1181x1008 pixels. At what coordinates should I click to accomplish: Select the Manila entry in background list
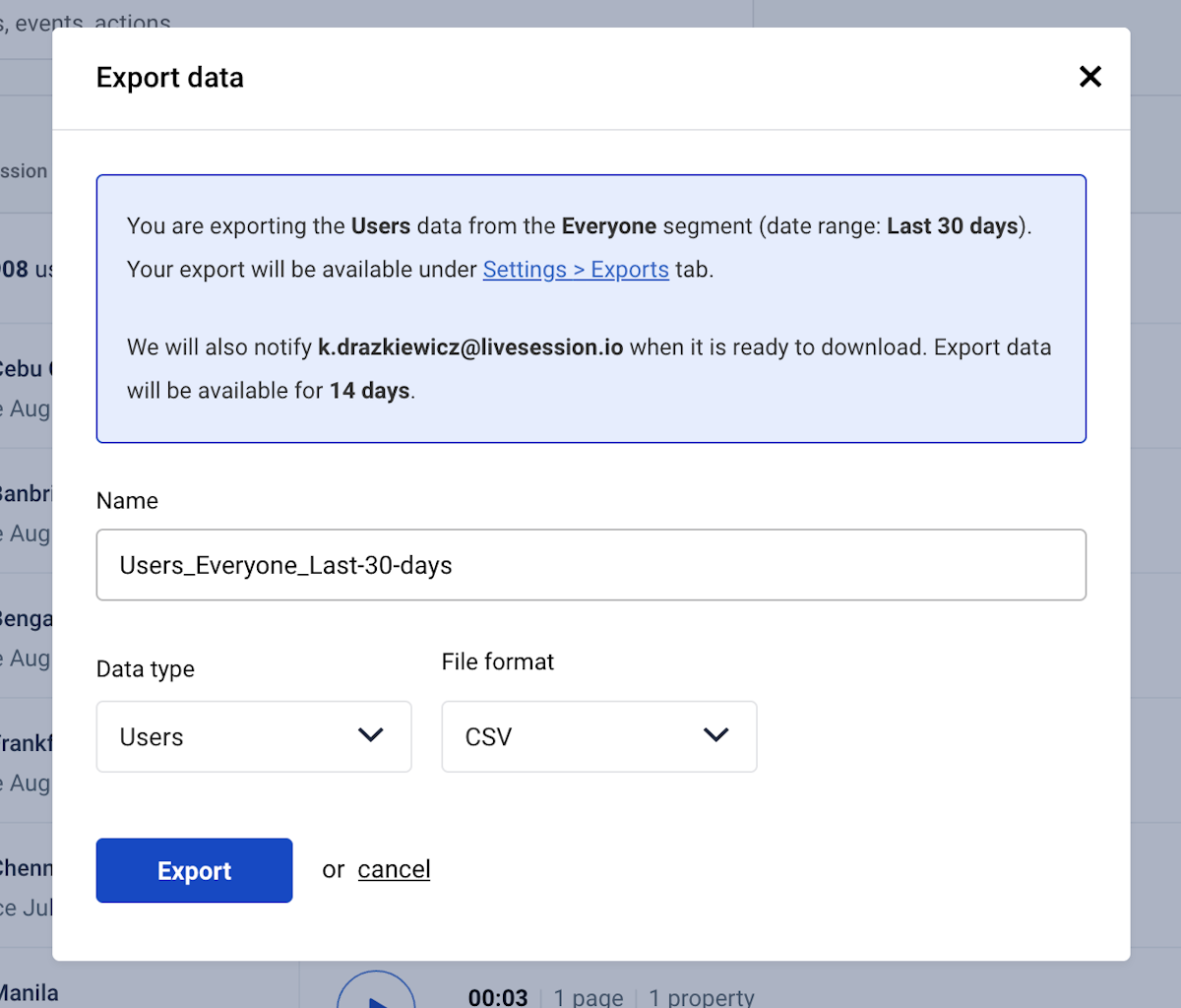pyautogui.click(x=30, y=992)
